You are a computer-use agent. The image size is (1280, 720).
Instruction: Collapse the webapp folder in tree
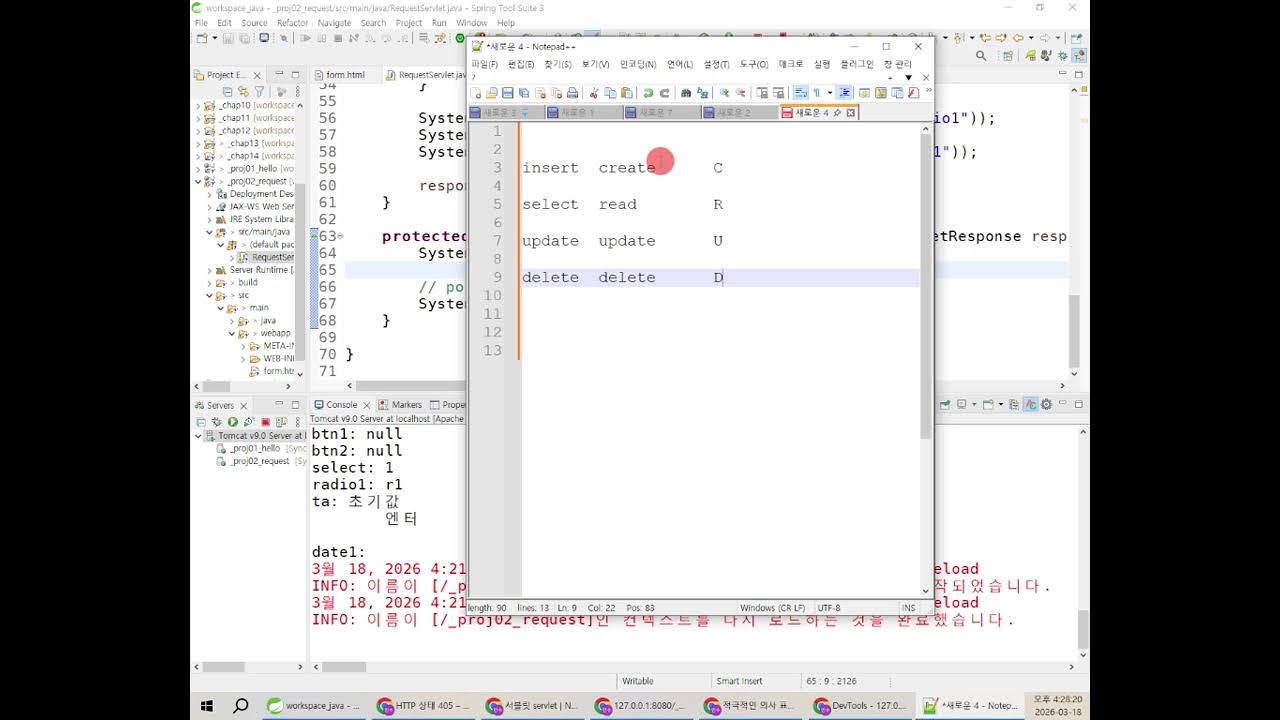pos(231,333)
